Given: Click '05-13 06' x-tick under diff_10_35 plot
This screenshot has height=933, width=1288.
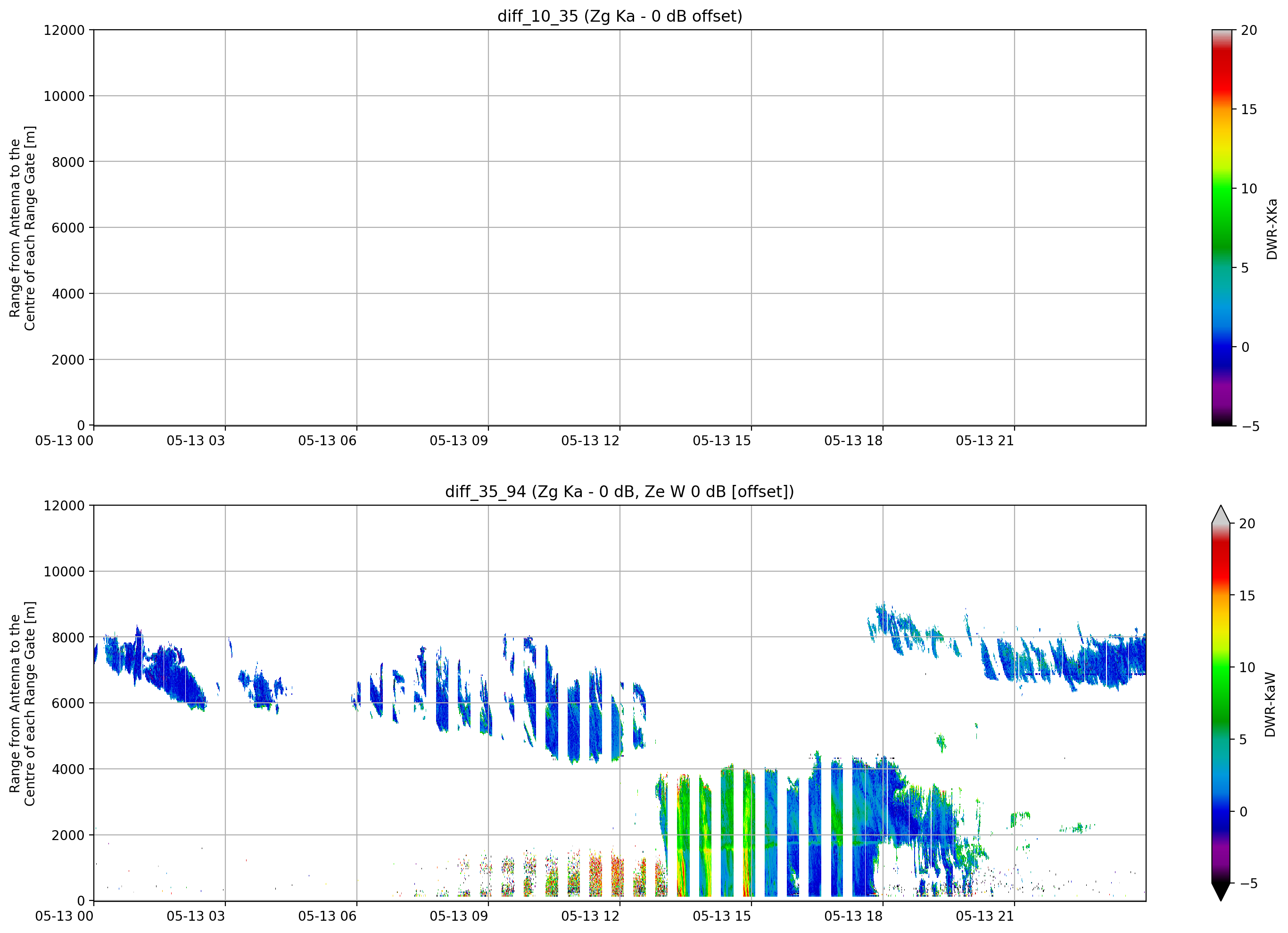Looking at the screenshot, I should pos(327,441).
